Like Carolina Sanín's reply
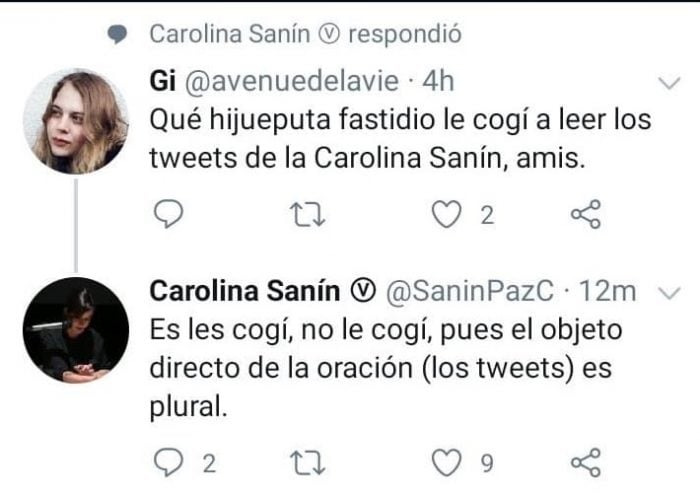This screenshot has height=496, width=700. (447, 462)
